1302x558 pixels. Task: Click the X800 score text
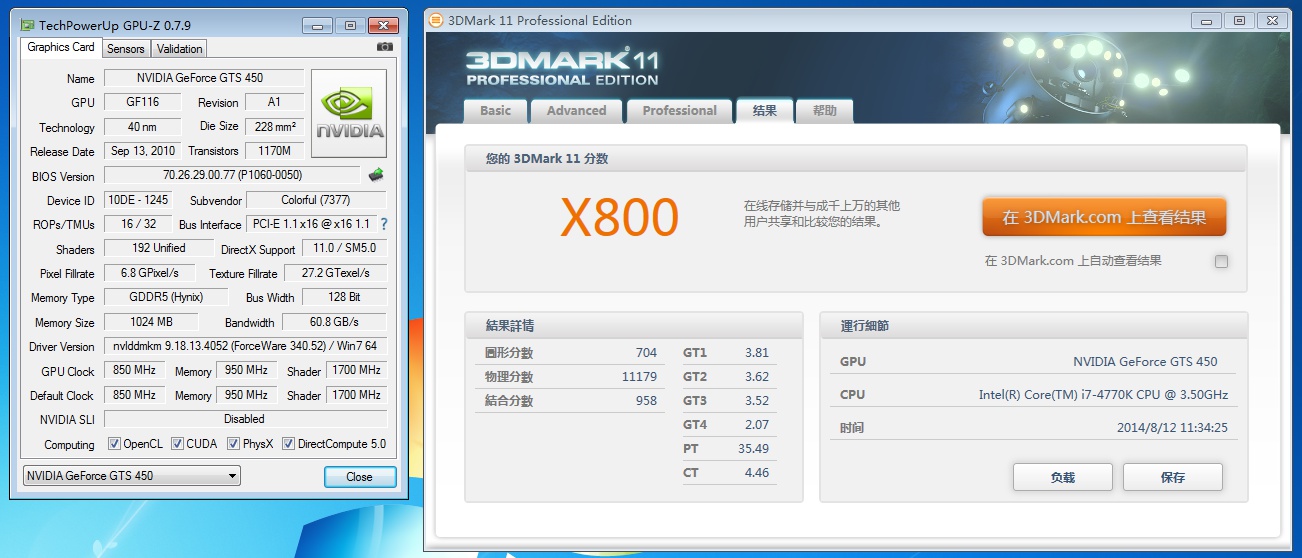(619, 217)
